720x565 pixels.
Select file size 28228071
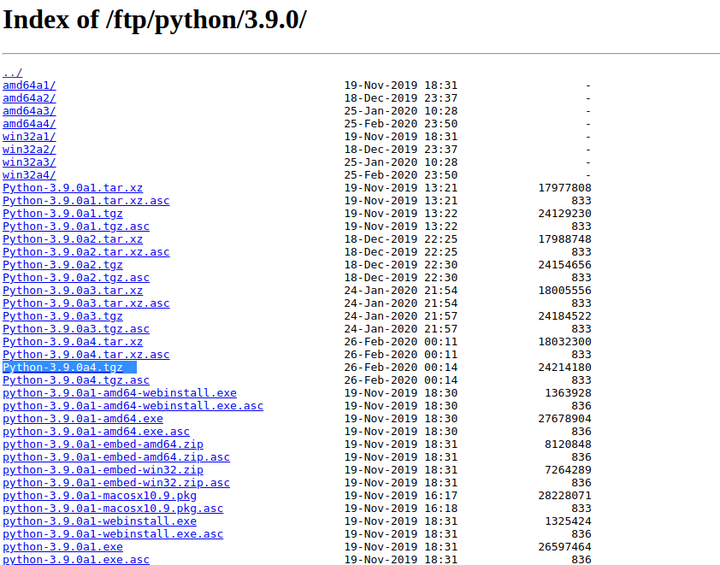tap(564, 496)
